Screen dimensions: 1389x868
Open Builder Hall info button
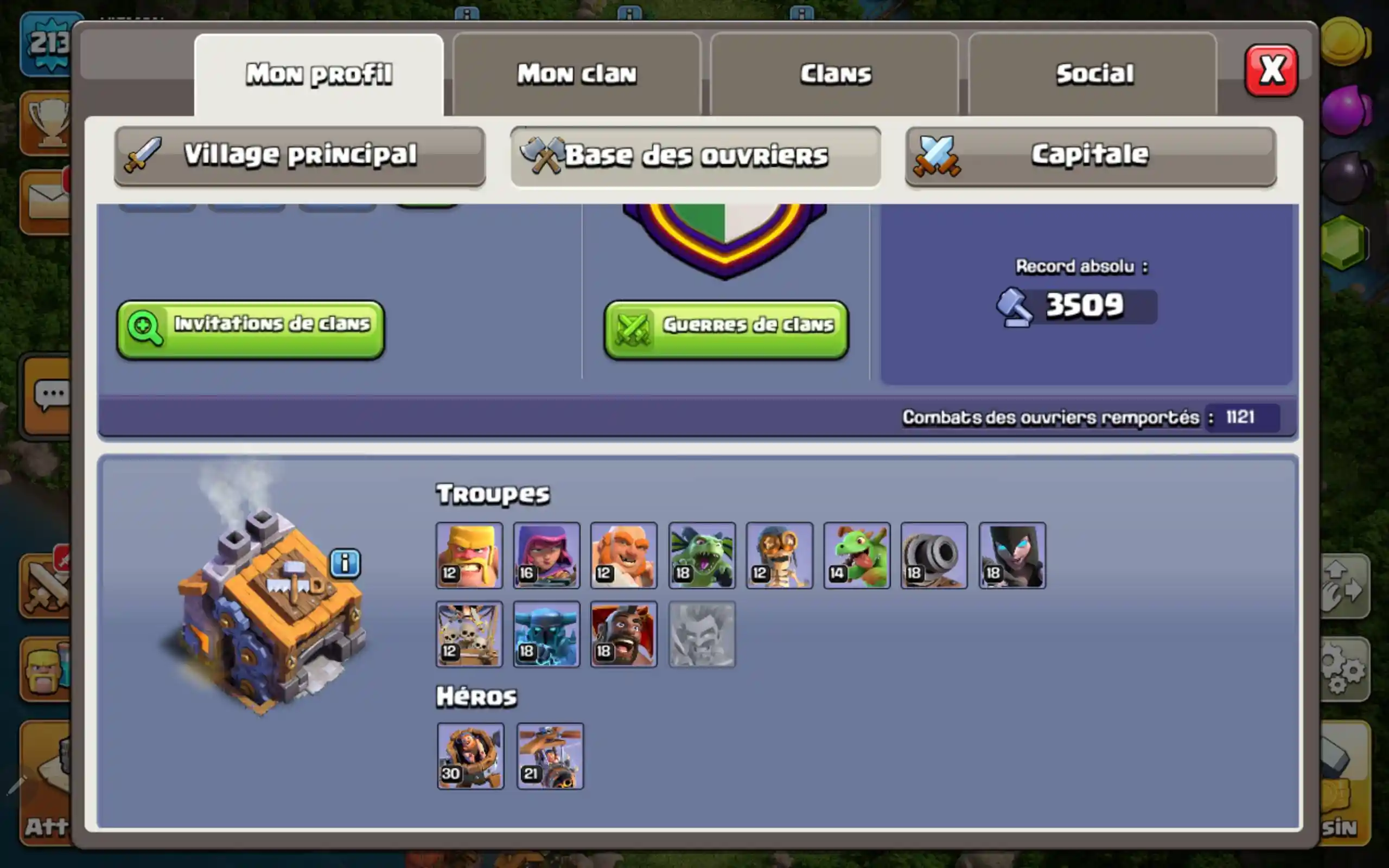coord(345,563)
